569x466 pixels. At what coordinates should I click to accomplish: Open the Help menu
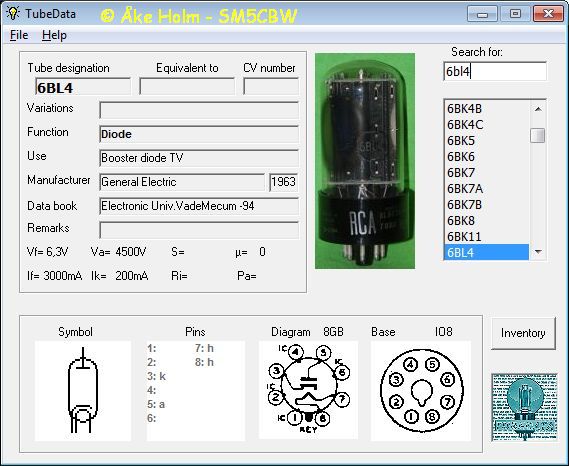click(x=54, y=35)
